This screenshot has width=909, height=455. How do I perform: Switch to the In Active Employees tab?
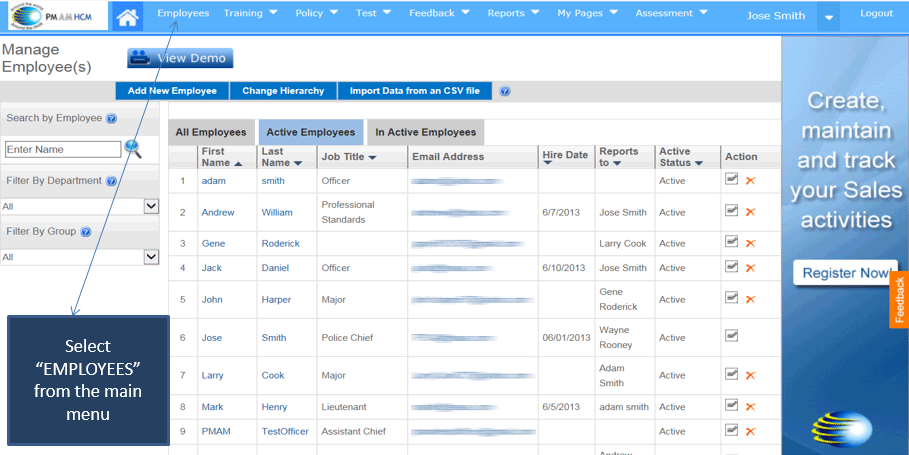(x=425, y=132)
